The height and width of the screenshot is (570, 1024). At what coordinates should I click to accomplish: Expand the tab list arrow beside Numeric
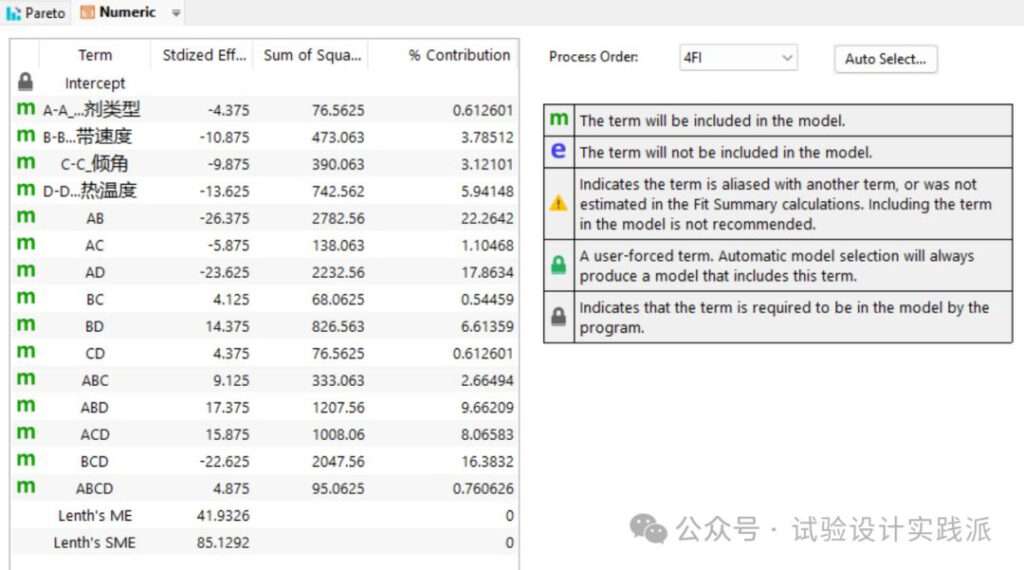click(x=176, y=12)
